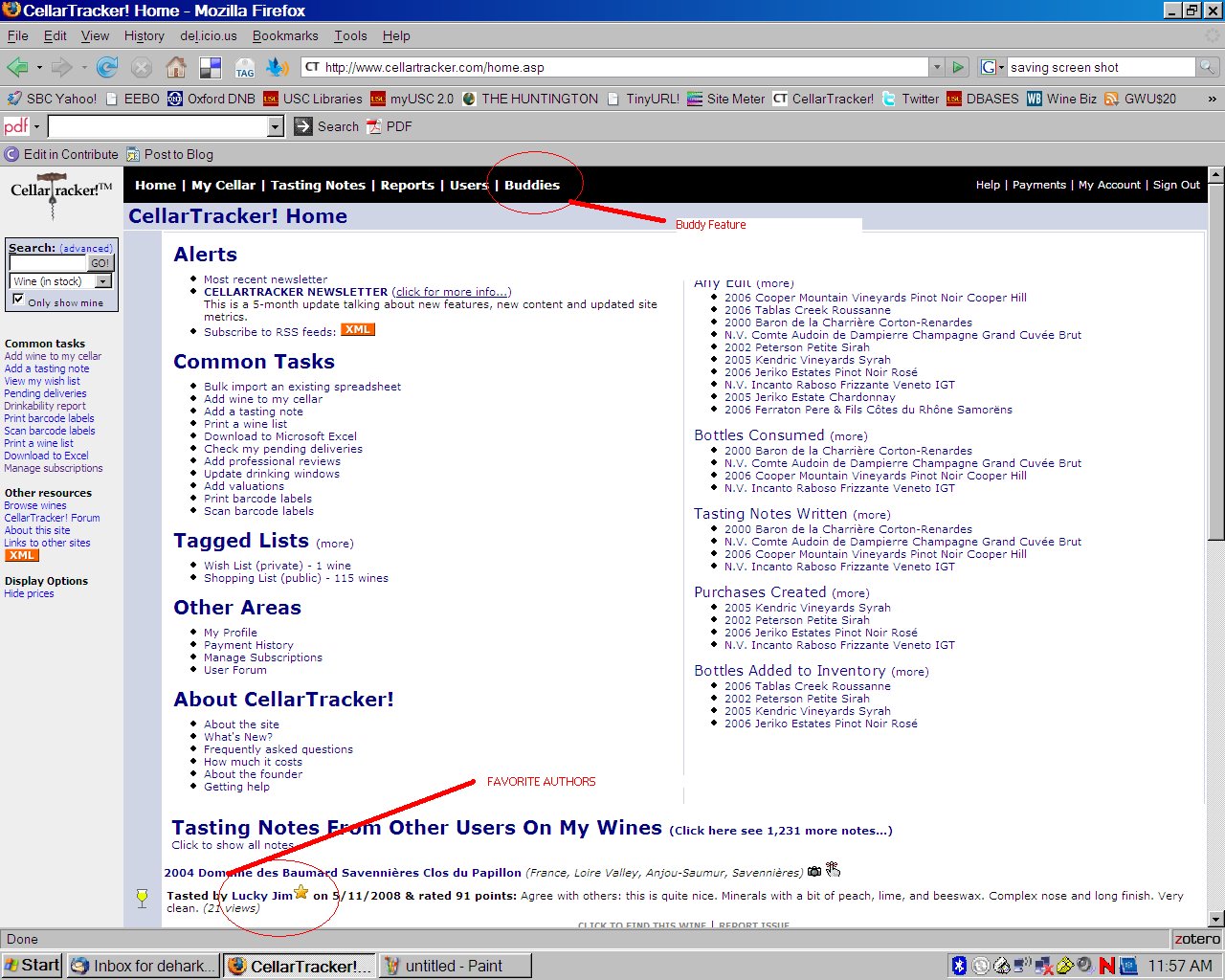The image size is (1225, 980).
Task: Open Lucky Jim's user link
Action: tap(262, 896)
